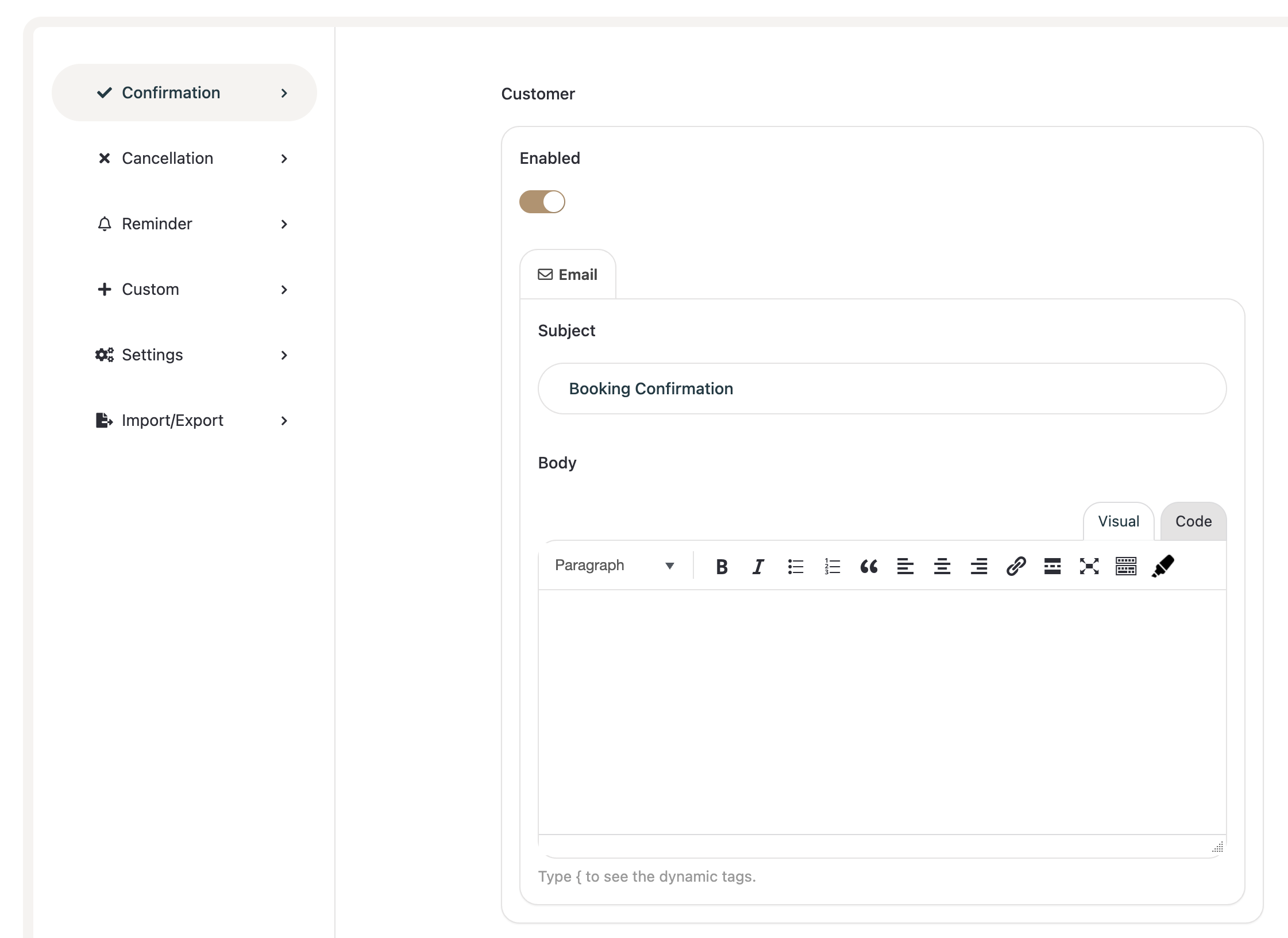This screenshot has width=1288, height=938.
Task: Apply blockquote formatting
Action: coord(869,567)
